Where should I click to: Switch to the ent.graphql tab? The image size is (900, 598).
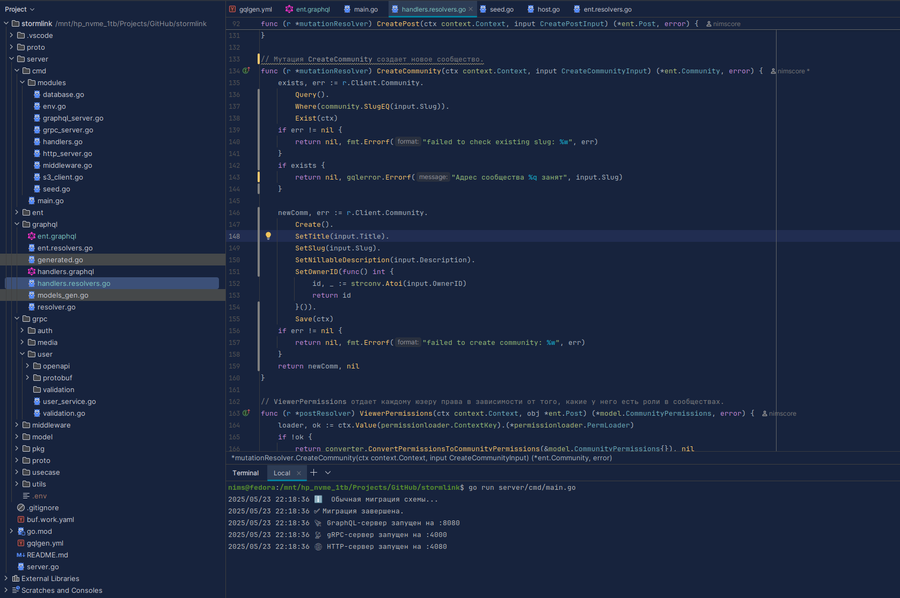pos(308,9)
